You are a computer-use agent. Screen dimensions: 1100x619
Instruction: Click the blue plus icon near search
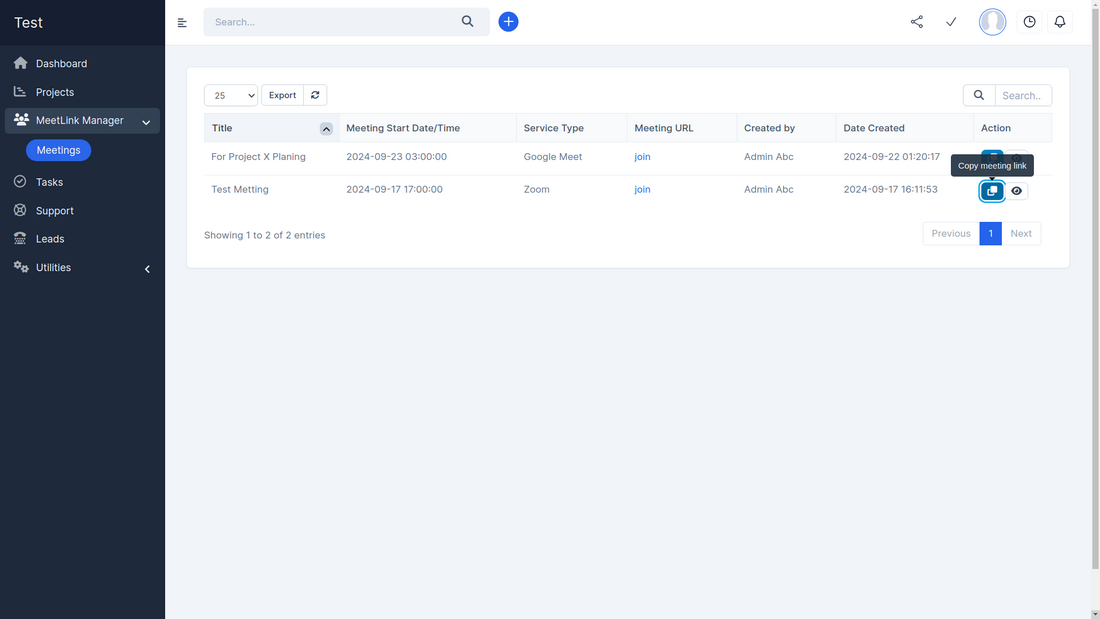coord(508,21)
